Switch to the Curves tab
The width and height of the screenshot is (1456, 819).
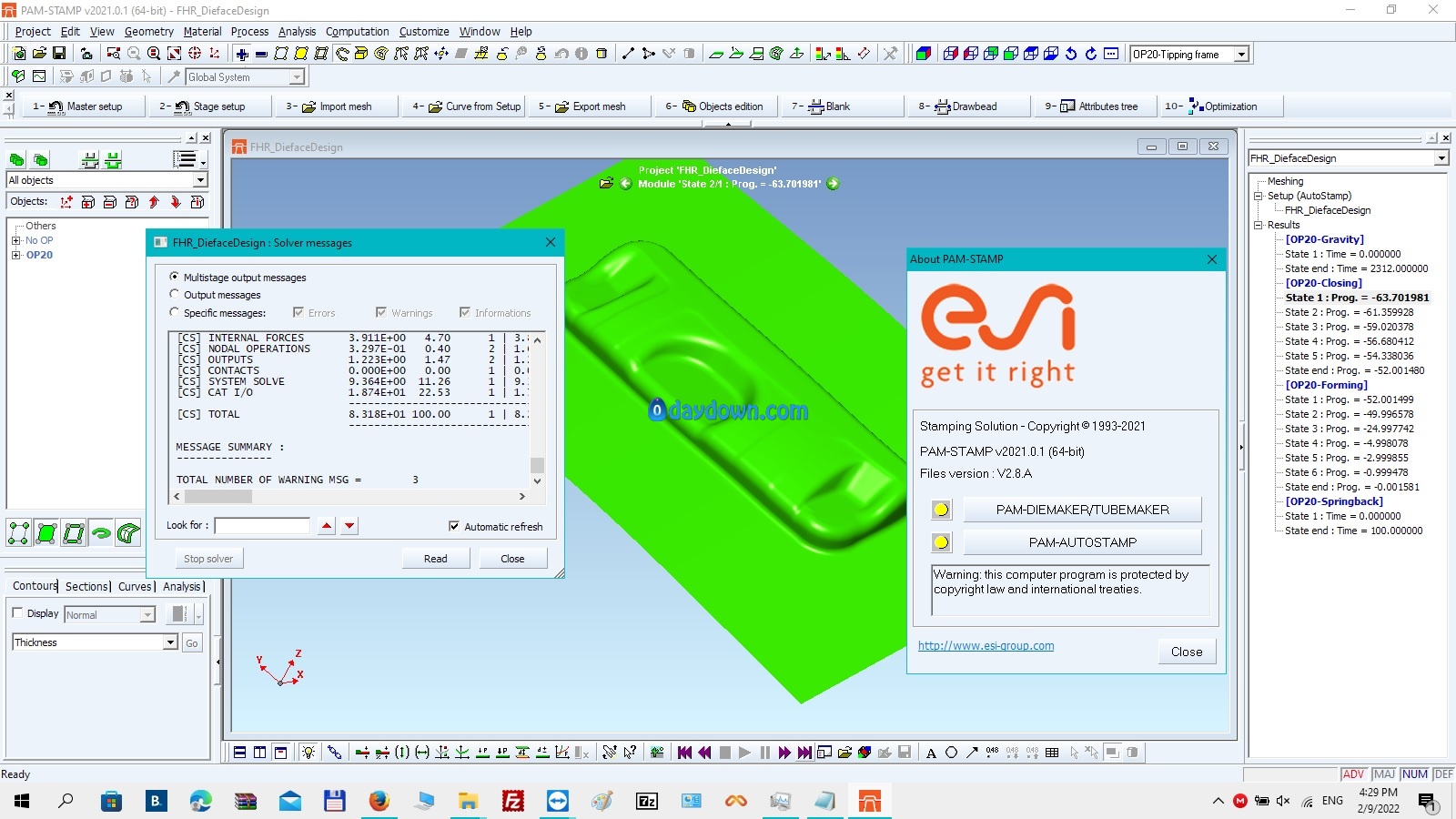(x=136, y=587)
